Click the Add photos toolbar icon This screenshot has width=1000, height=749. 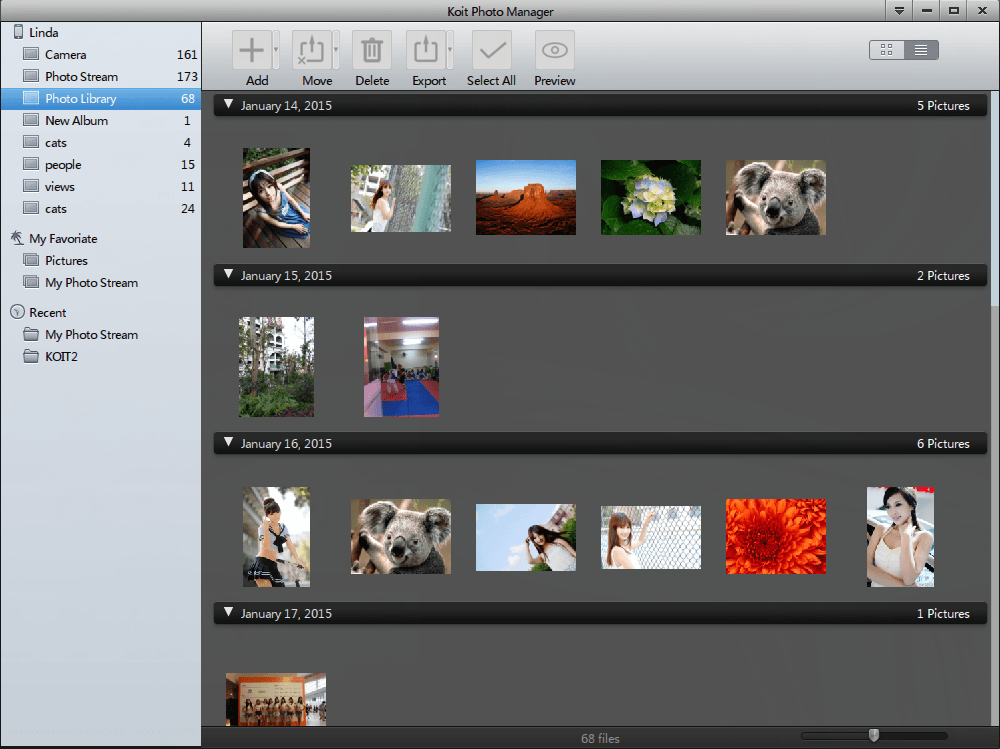252,50
